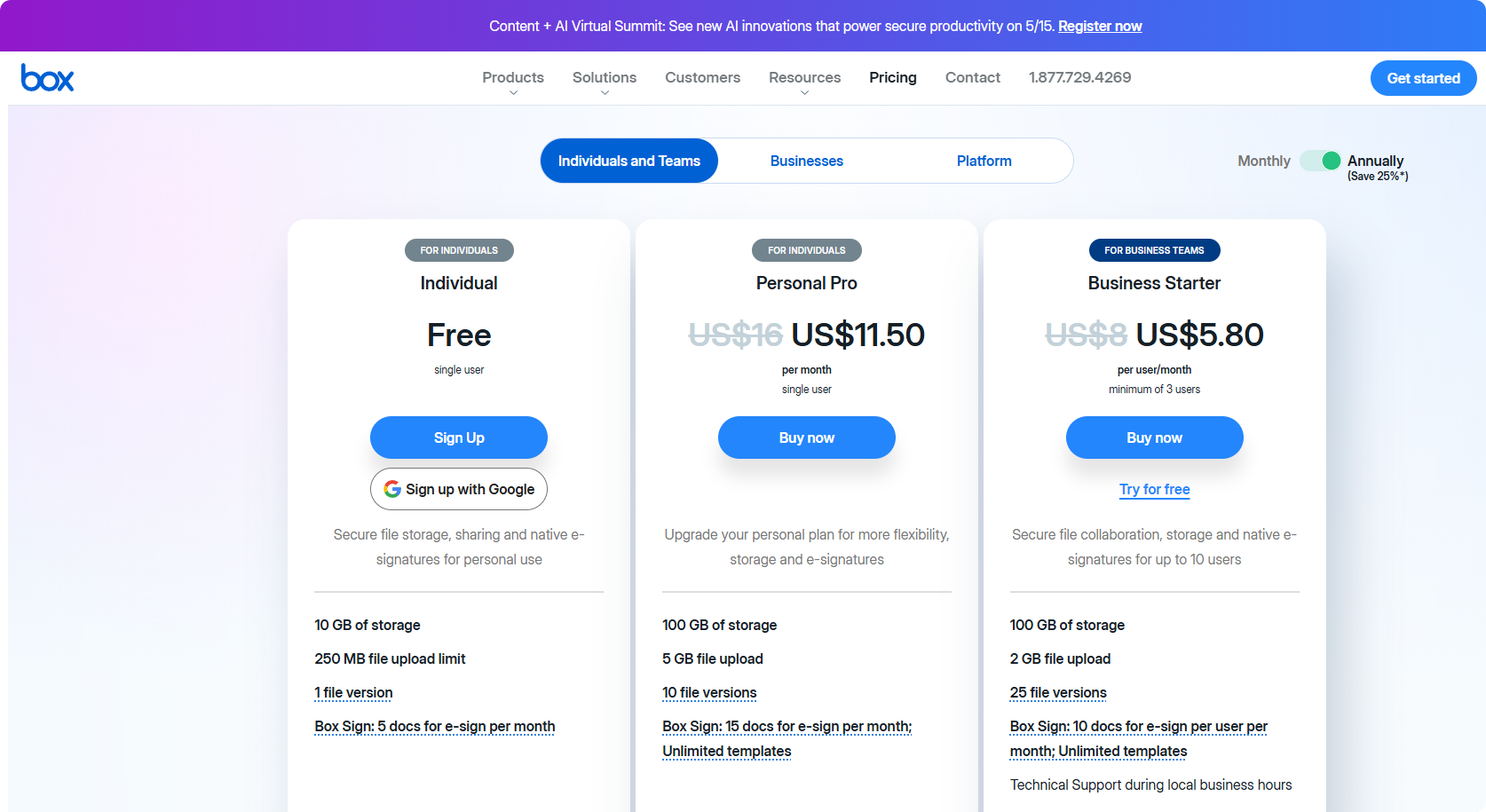Open the Pricing page link
1486x812 pixels.
pos(892,77)
